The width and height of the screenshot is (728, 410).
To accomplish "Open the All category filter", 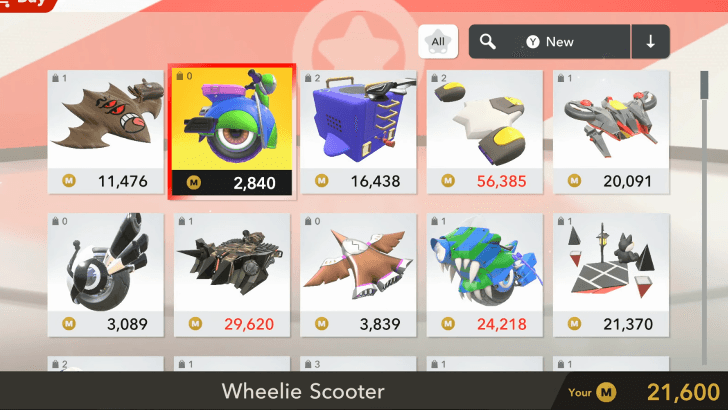I will point(438,42).
